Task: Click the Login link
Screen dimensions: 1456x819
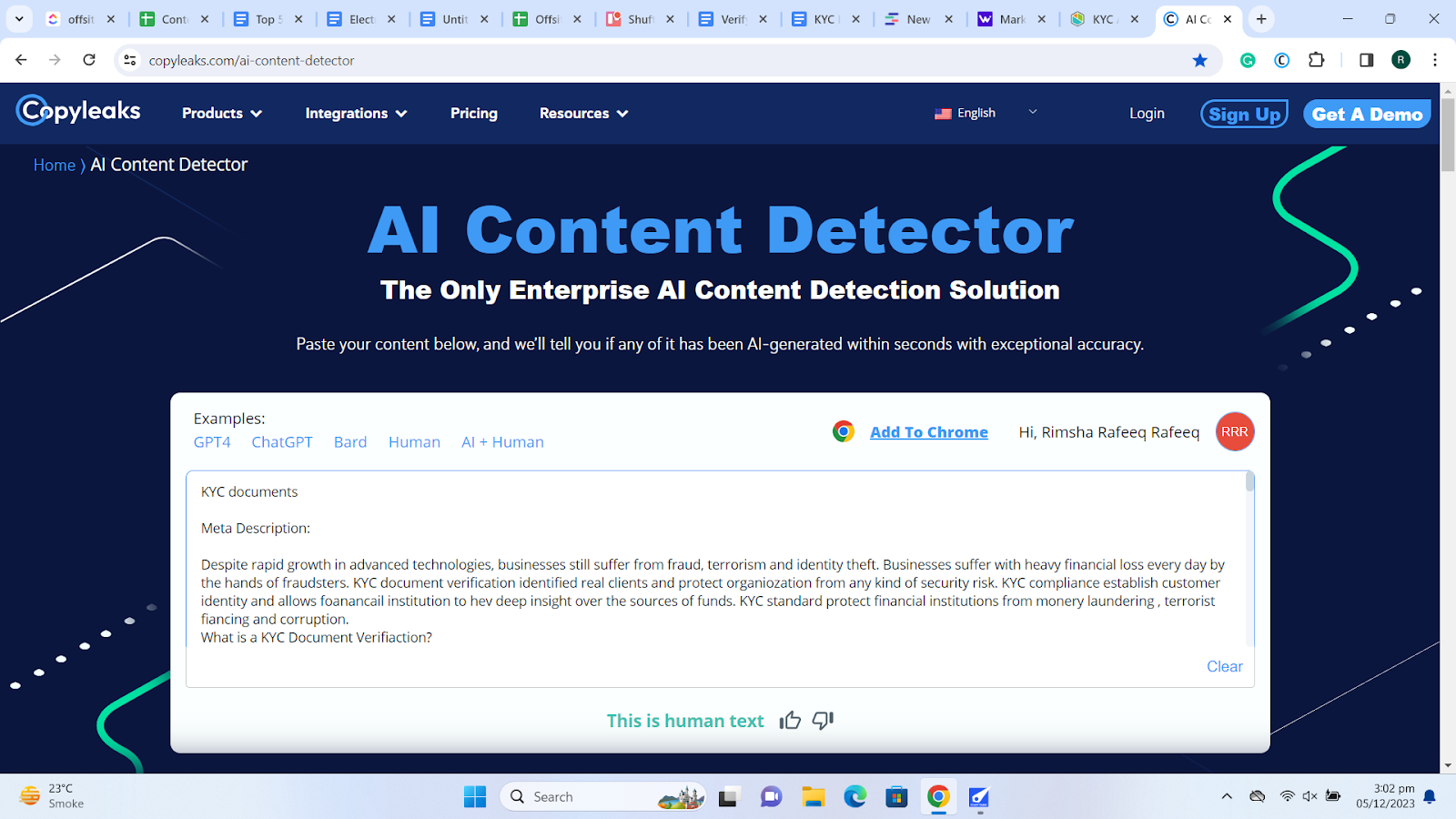Action: (1147, 113)
